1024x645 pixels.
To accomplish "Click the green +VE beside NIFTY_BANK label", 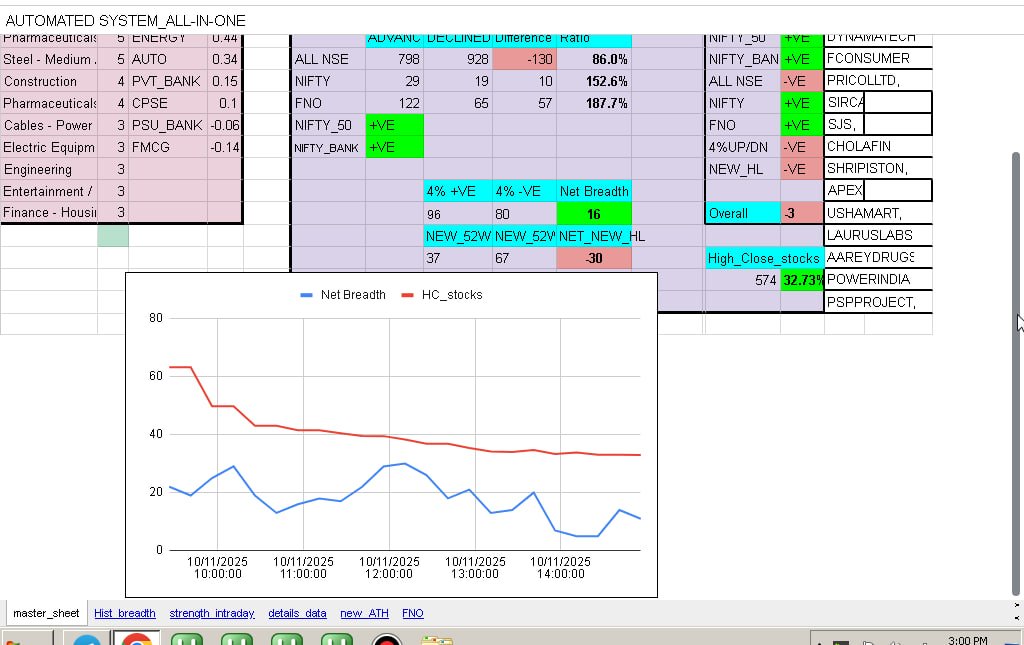I will click(x=394, y=147).
